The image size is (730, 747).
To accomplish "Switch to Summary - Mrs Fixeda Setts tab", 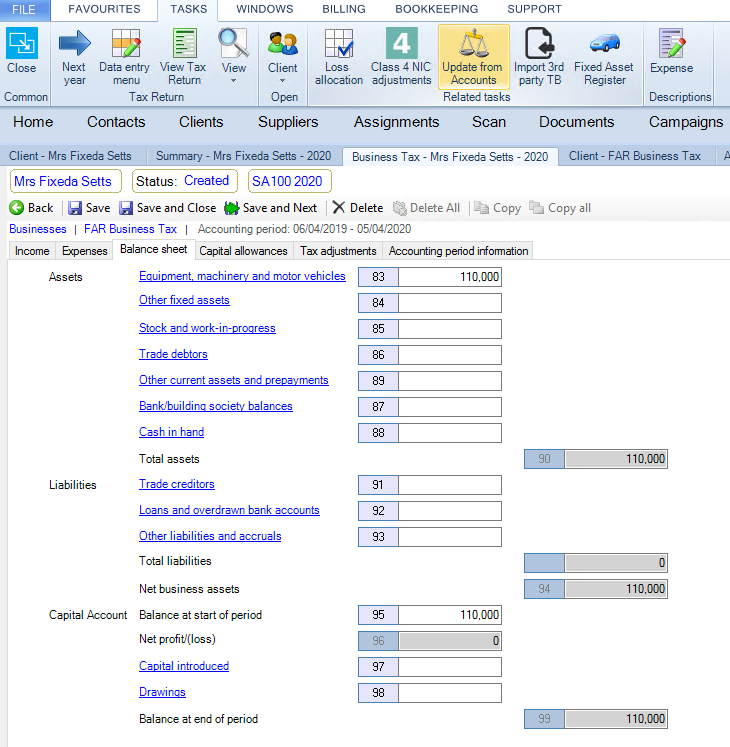I will tap(243, 156).
